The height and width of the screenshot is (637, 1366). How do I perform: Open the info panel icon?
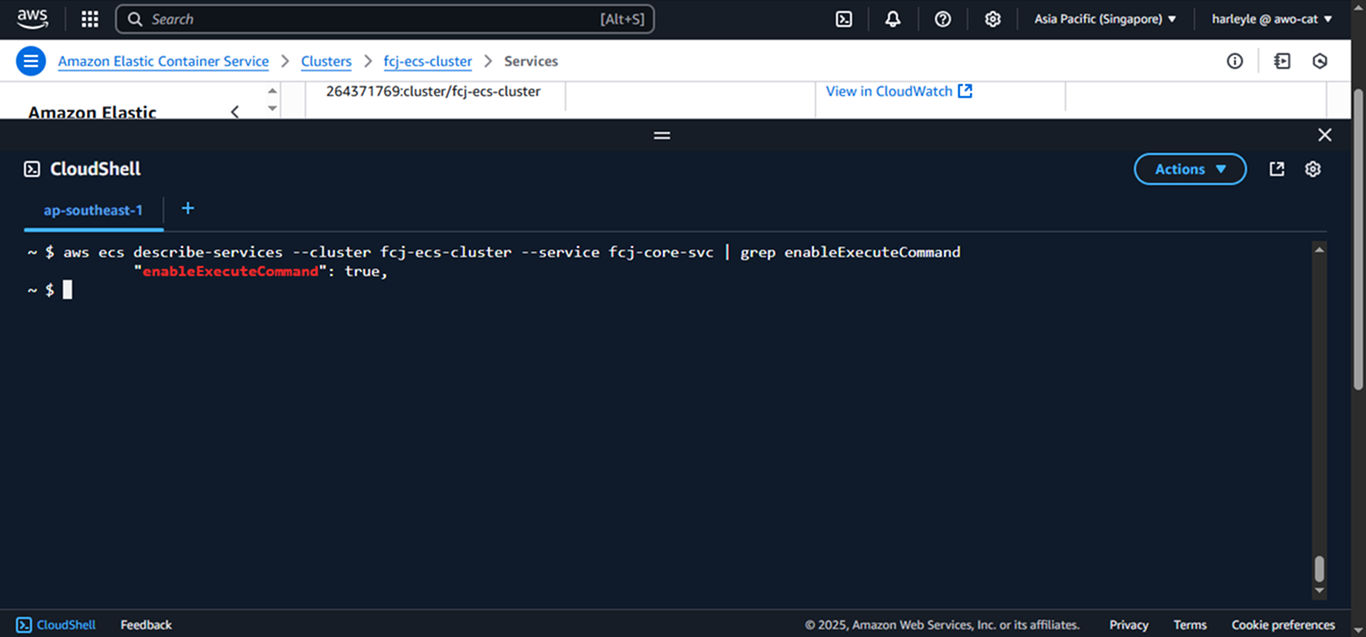(1235, 61)
